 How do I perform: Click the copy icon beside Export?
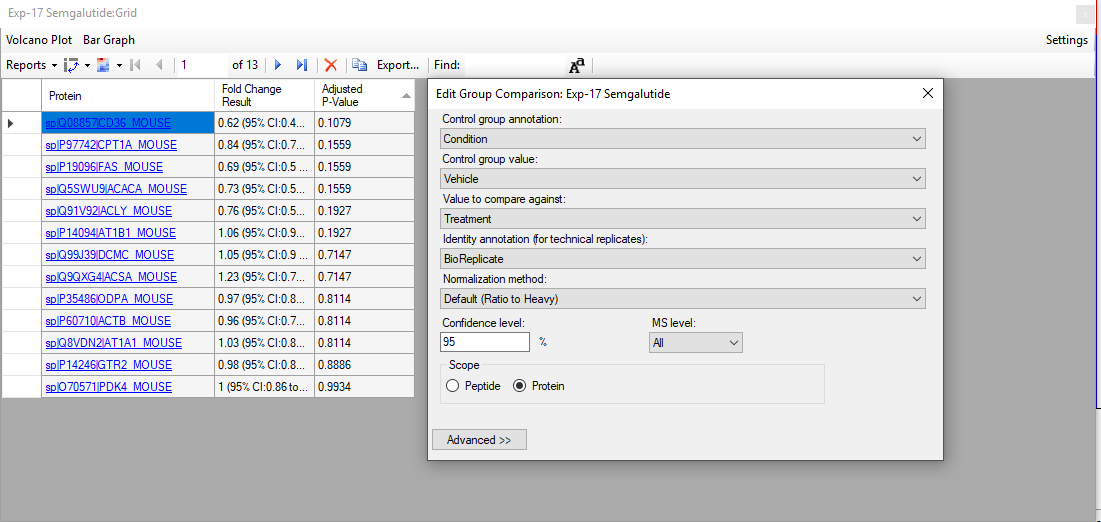click(x=359, y=65)
